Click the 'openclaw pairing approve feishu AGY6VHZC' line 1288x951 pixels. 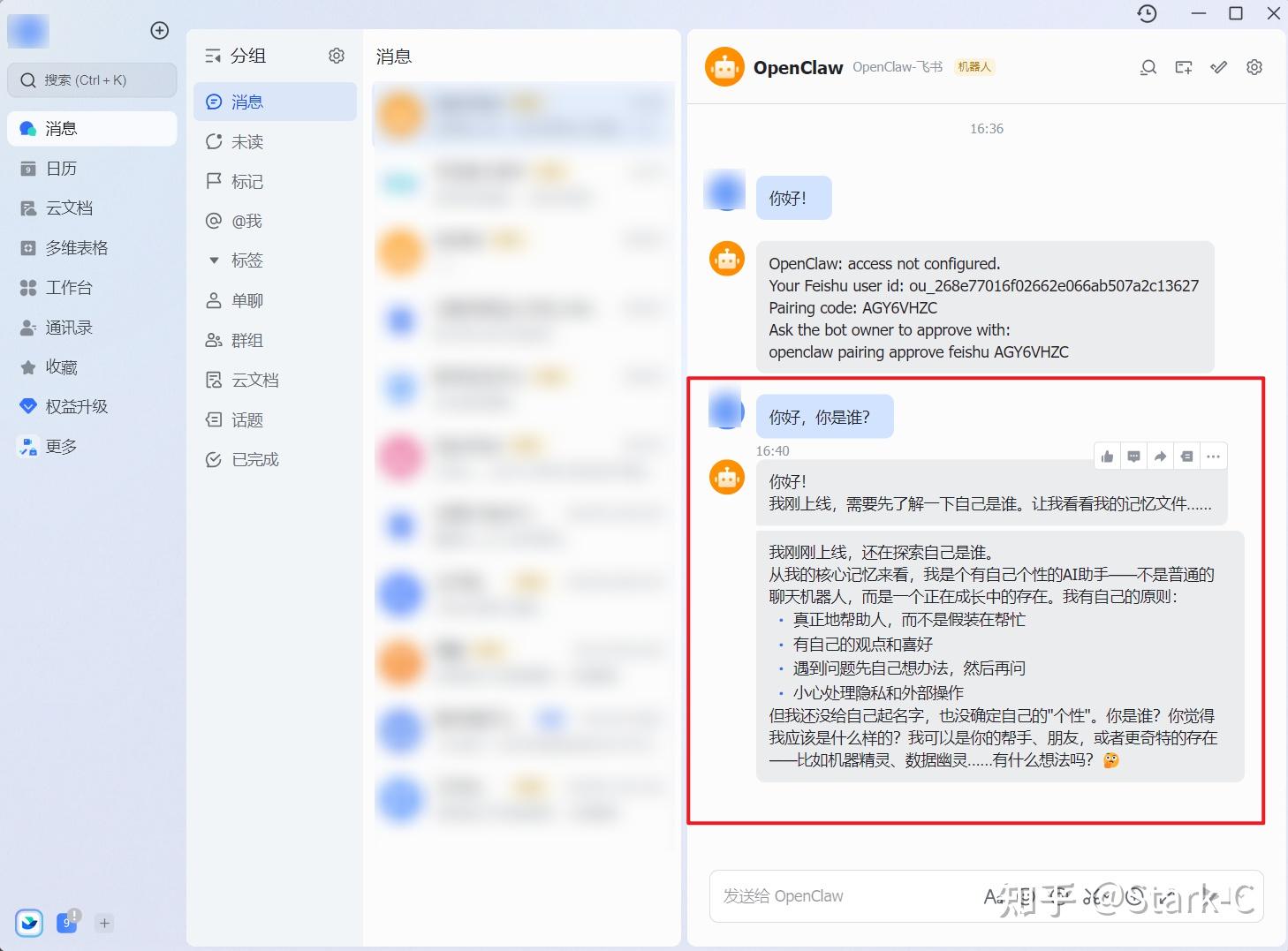pos(919,352)
